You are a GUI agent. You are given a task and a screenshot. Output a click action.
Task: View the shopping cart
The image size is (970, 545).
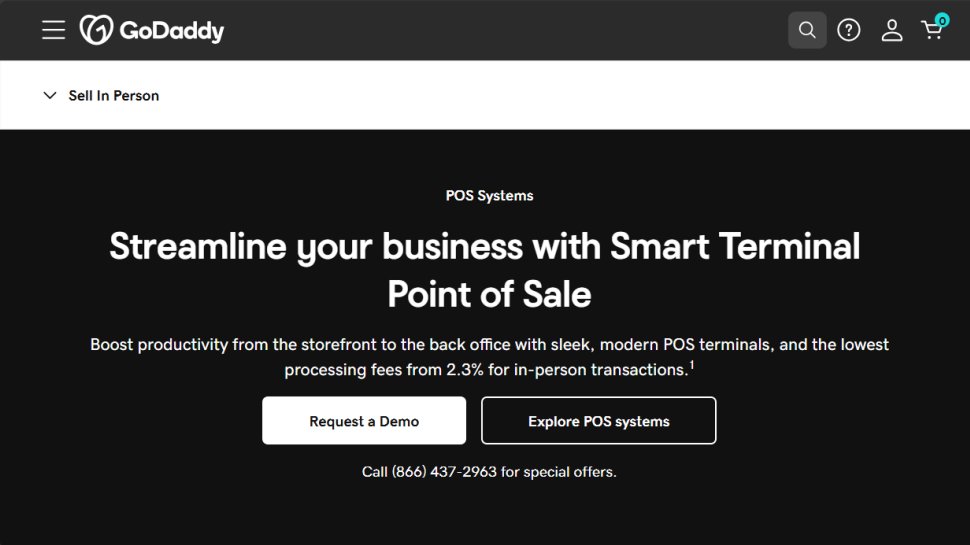(x=934, y=28)
